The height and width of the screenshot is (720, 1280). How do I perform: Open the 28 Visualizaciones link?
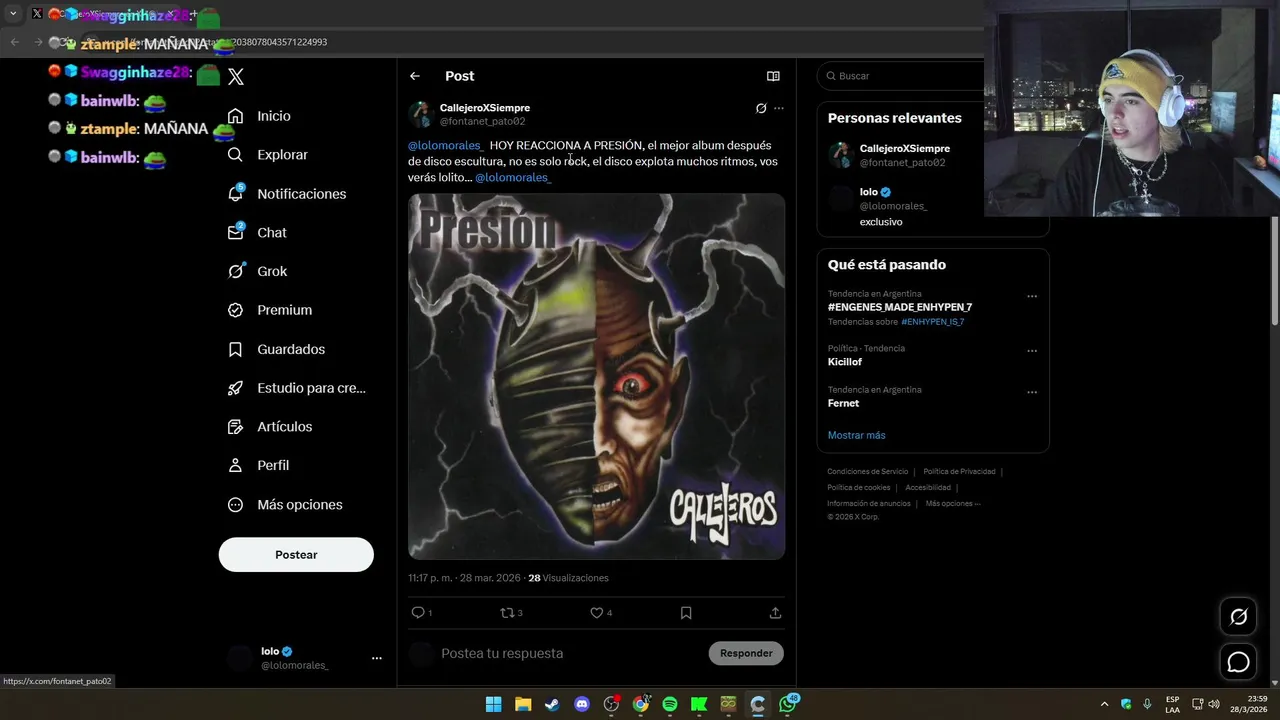click(568, 578)
